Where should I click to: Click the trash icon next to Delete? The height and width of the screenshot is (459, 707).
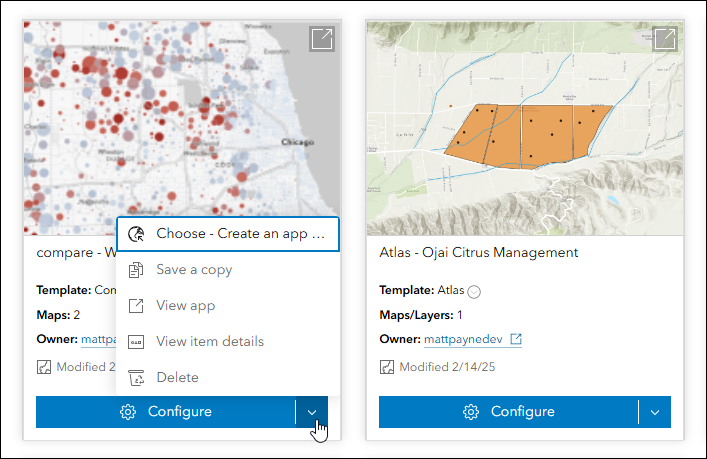pos(137,377)
